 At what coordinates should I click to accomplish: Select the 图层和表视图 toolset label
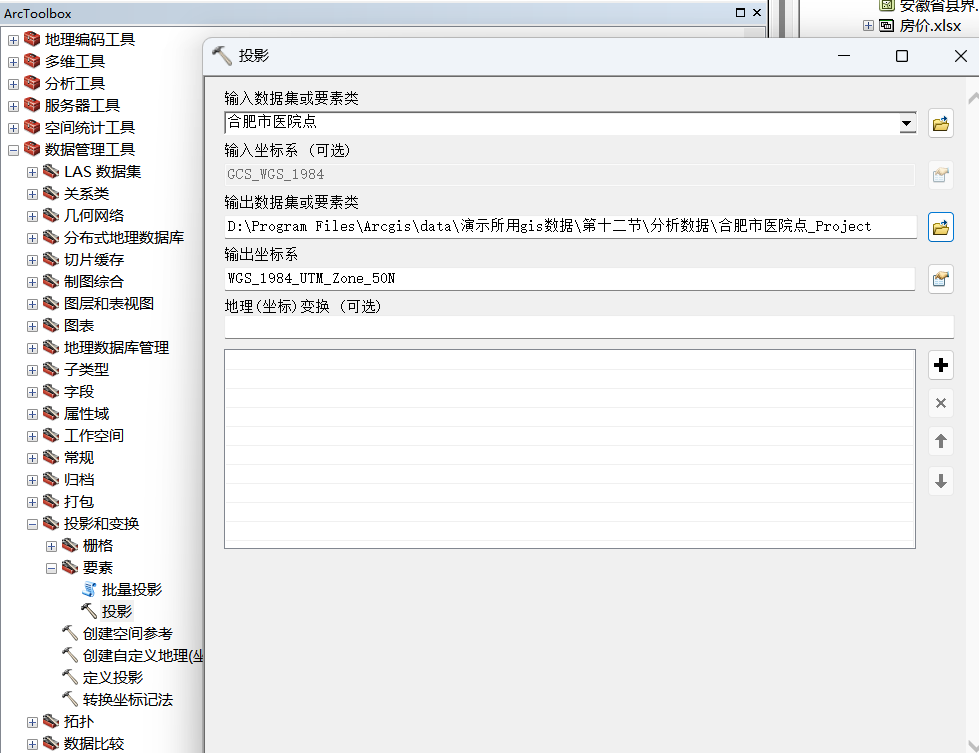[109, 303]
